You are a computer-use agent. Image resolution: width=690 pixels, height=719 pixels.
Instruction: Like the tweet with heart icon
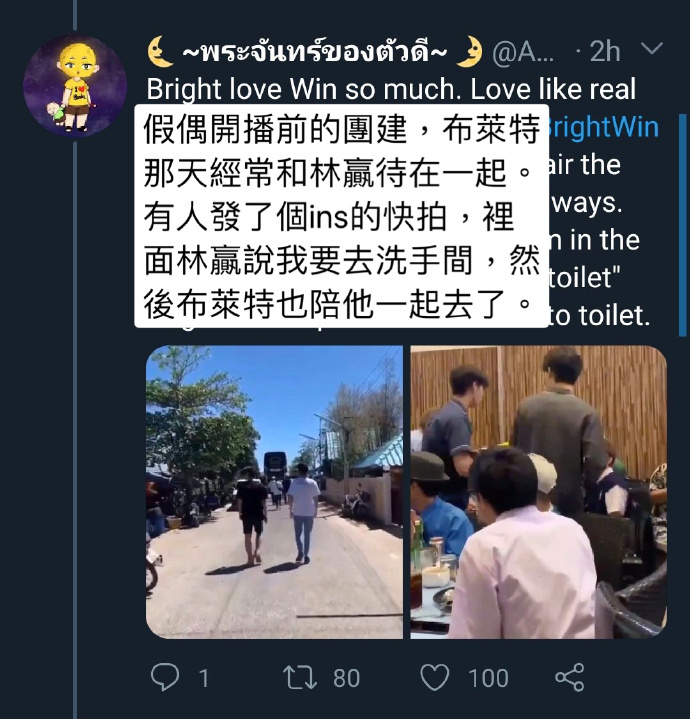(435, 678)
